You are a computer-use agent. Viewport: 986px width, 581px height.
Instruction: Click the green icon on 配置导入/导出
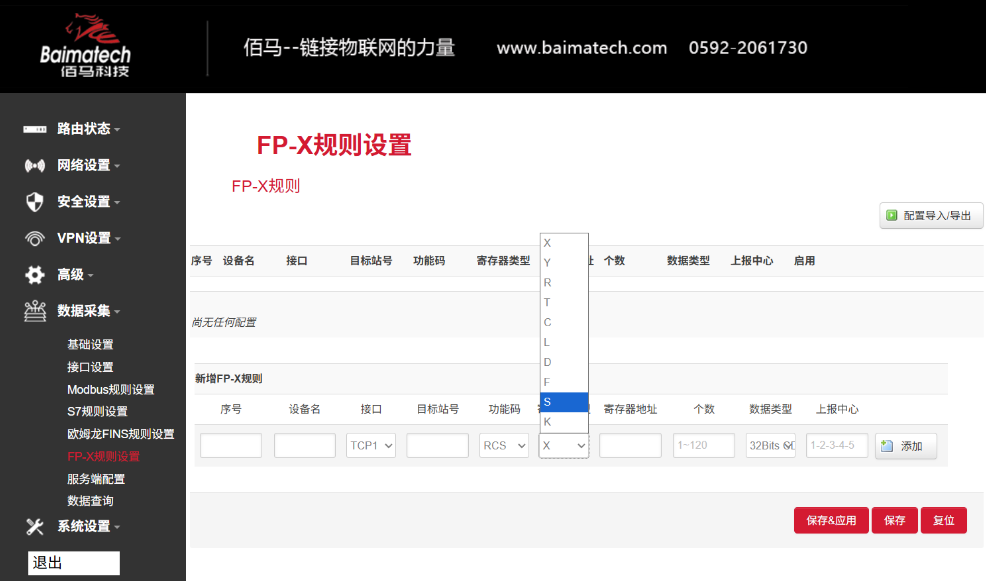point(891,216)
